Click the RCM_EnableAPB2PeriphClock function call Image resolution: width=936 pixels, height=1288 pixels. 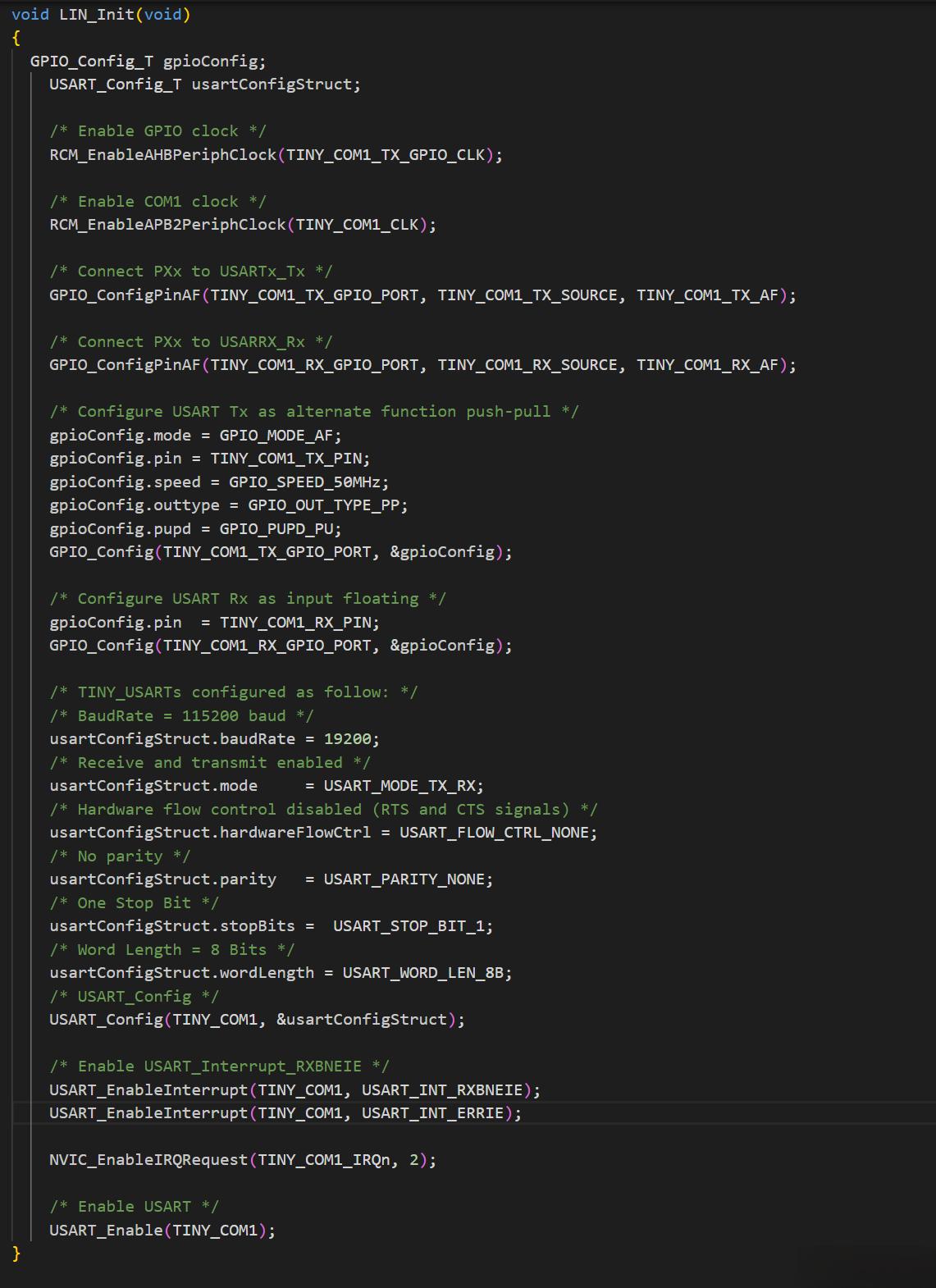coord(167,225)
